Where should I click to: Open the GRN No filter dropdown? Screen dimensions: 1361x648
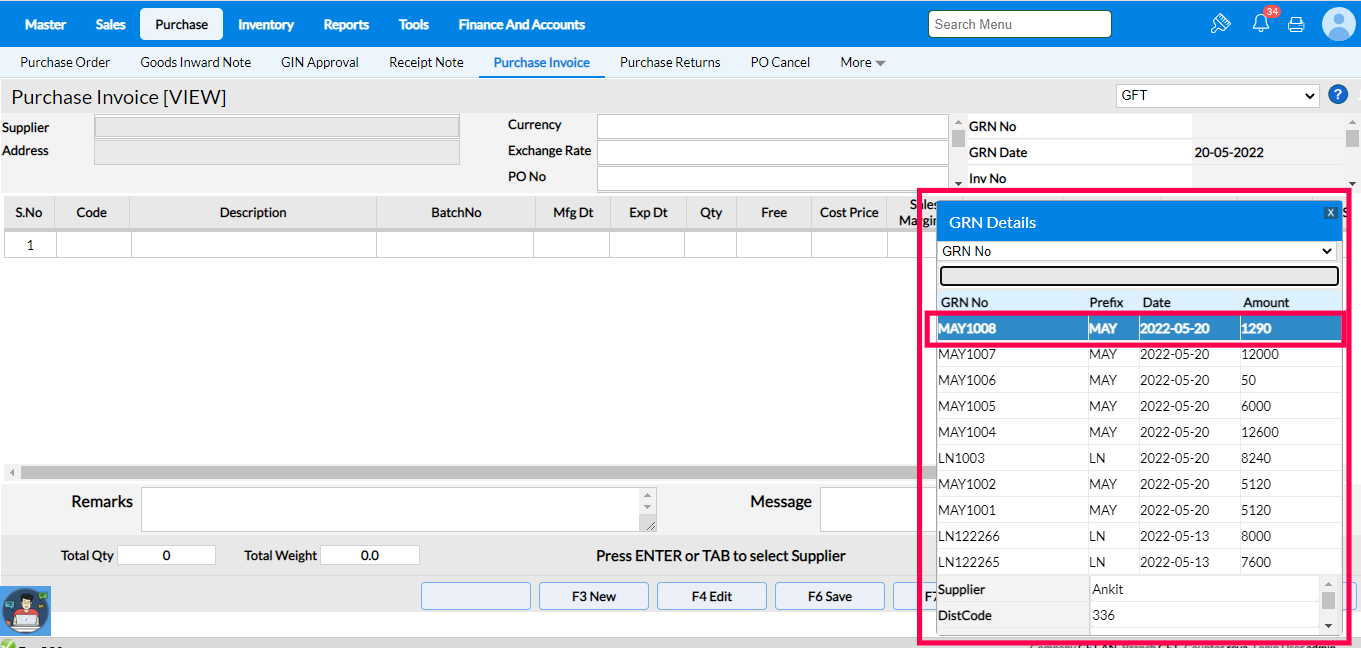click(1139, 251)
